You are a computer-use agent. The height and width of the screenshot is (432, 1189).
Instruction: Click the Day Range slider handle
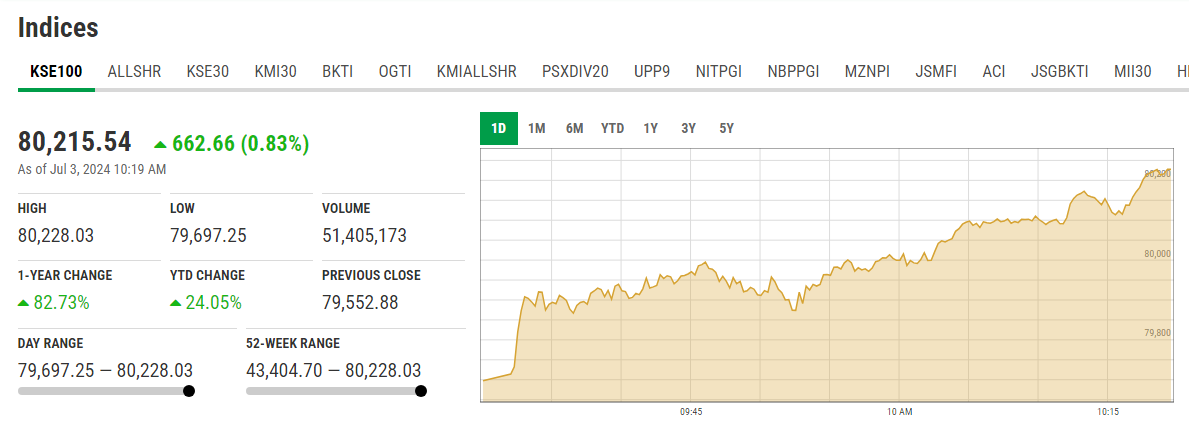click(189, 391)
